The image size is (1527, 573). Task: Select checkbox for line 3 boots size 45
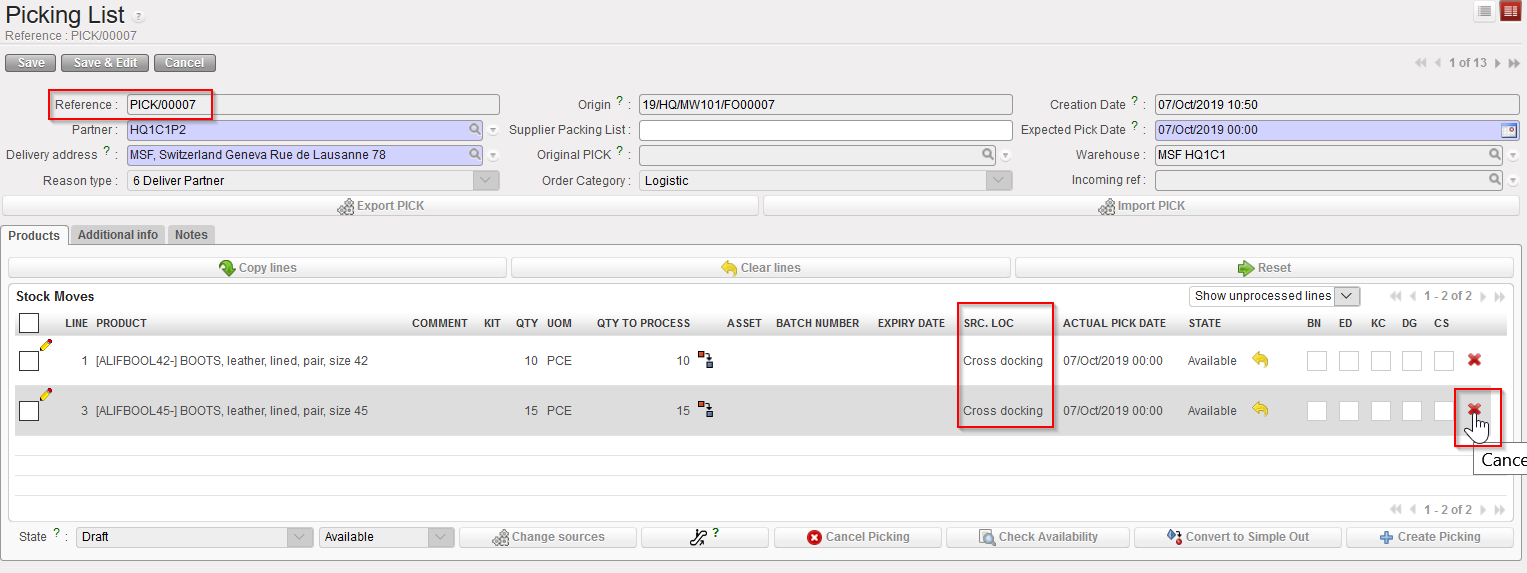[x=29, y=411]
